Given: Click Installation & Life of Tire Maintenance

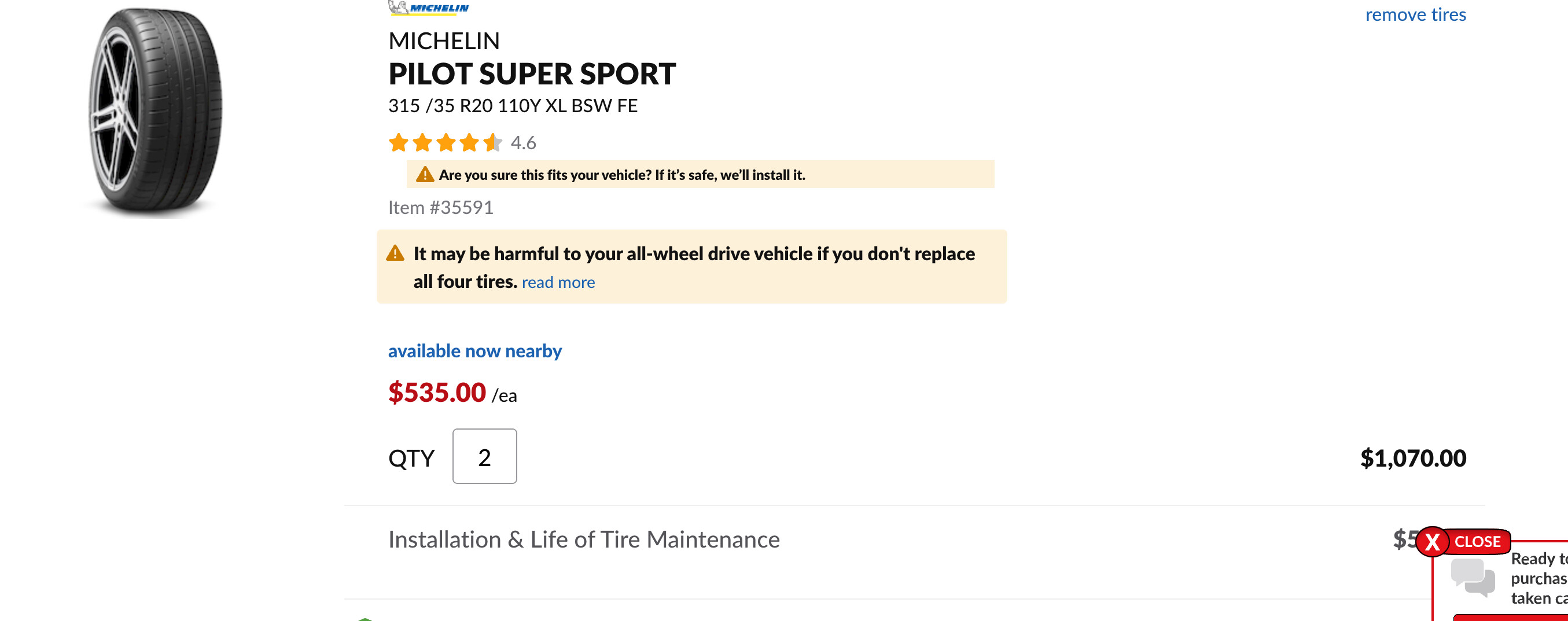Looking at the screenshot, I should 584,539.
